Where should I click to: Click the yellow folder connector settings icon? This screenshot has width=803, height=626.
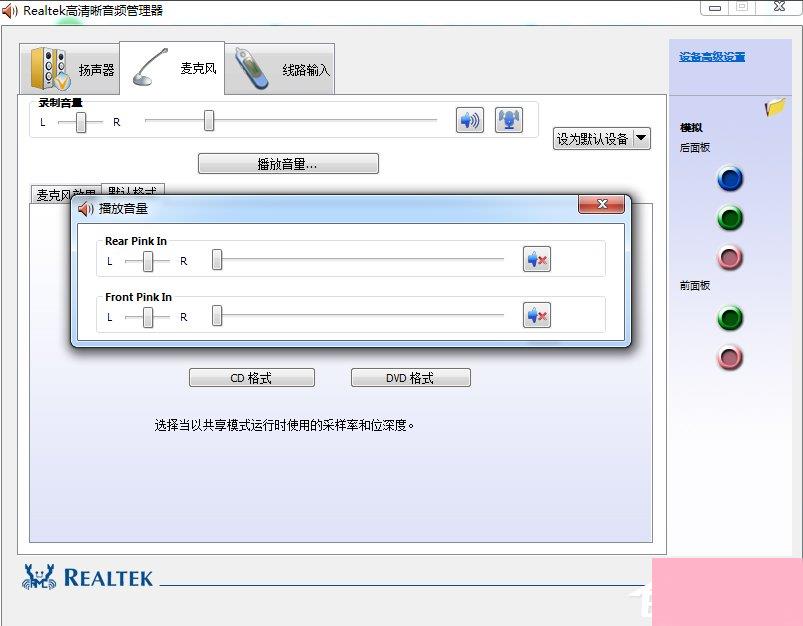pos(775,107)
